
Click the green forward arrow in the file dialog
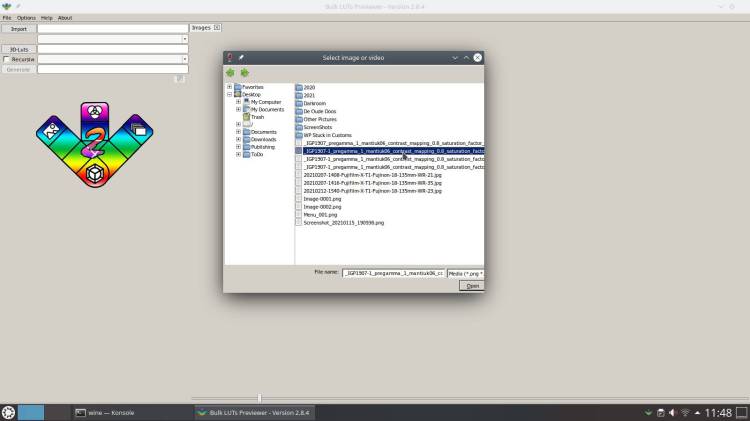tap(244, 73)
